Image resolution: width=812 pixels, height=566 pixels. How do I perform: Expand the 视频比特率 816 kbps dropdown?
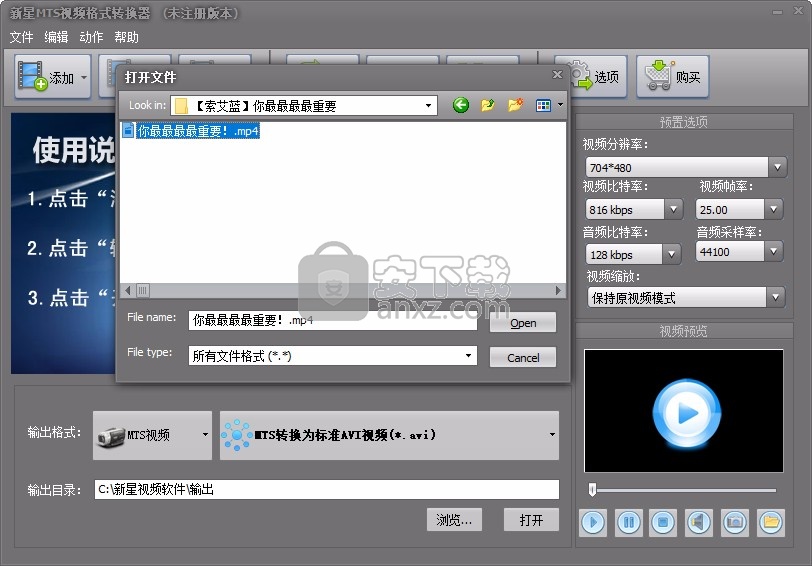coord(673,209)
